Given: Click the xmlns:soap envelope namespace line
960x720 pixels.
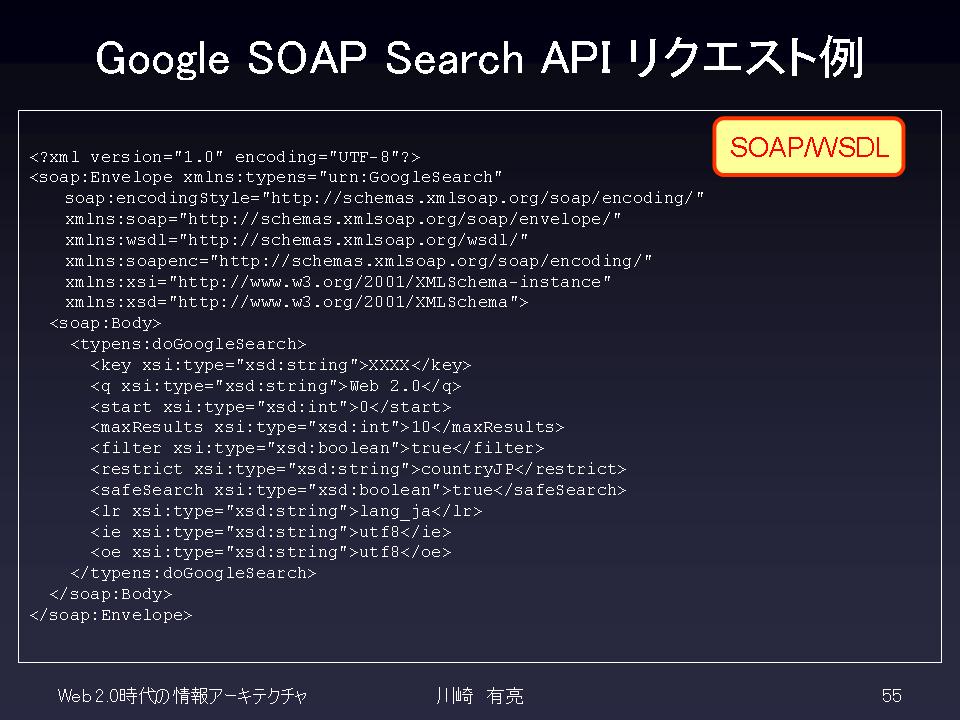Looking at the screenshot, I should [343, 219].
